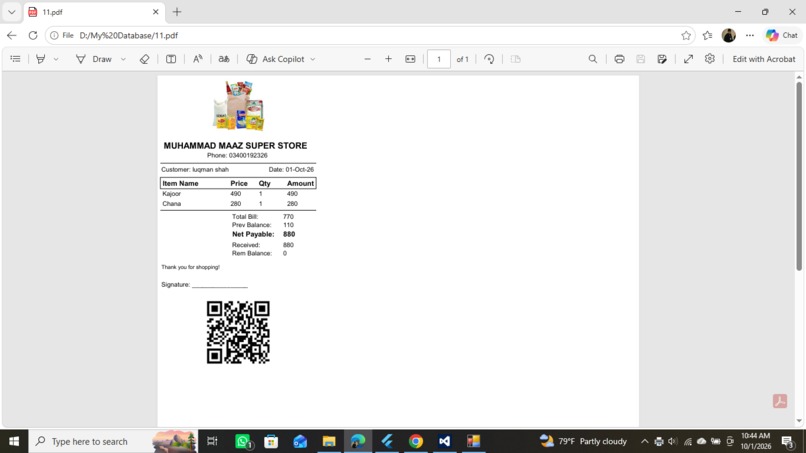Refresh the current page
The image size is (806, 453).
tap(33, 35)
